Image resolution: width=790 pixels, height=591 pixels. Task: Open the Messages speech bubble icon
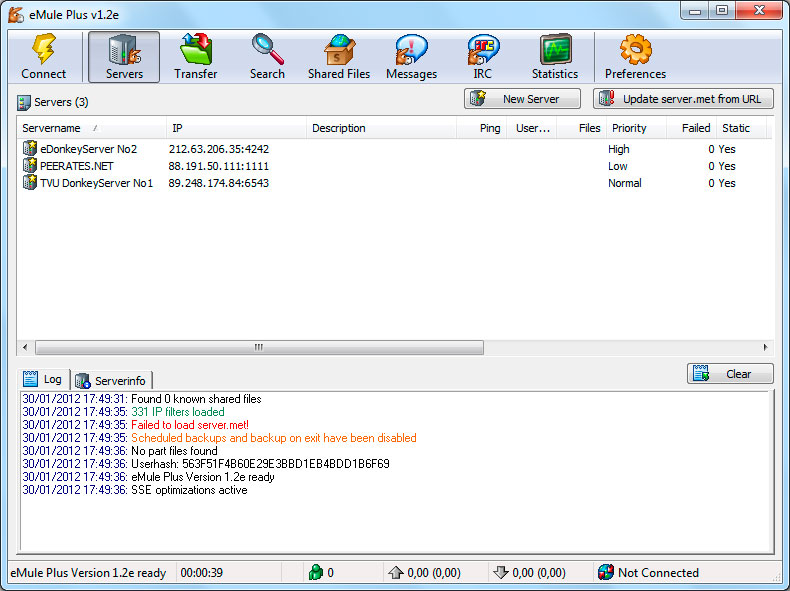click(411, 49)
